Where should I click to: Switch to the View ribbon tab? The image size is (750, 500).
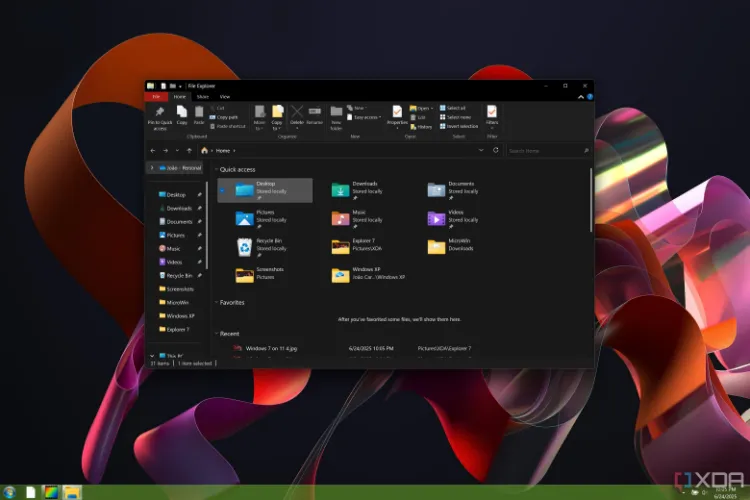(225, 97)
